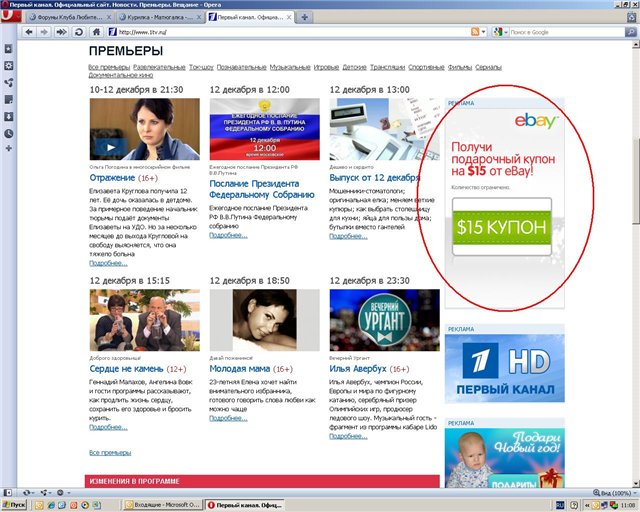This screenshot has height=512, width=640.
Task: Open the Ток-шоу category link
Action: point(201,67)
